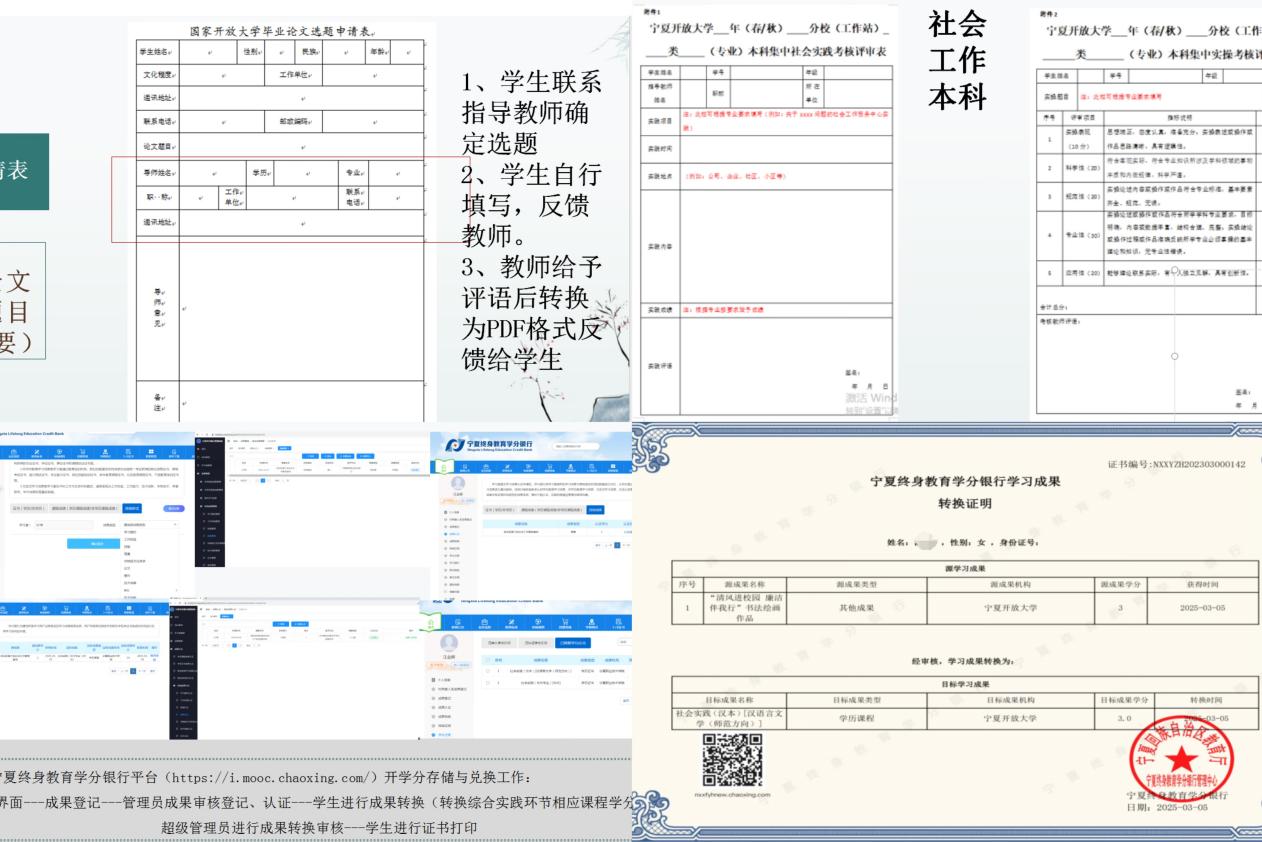1262x842 pixels.
Task: Tick the row 2 checkbox in the bottom-right results table
Action: (488, 683)
